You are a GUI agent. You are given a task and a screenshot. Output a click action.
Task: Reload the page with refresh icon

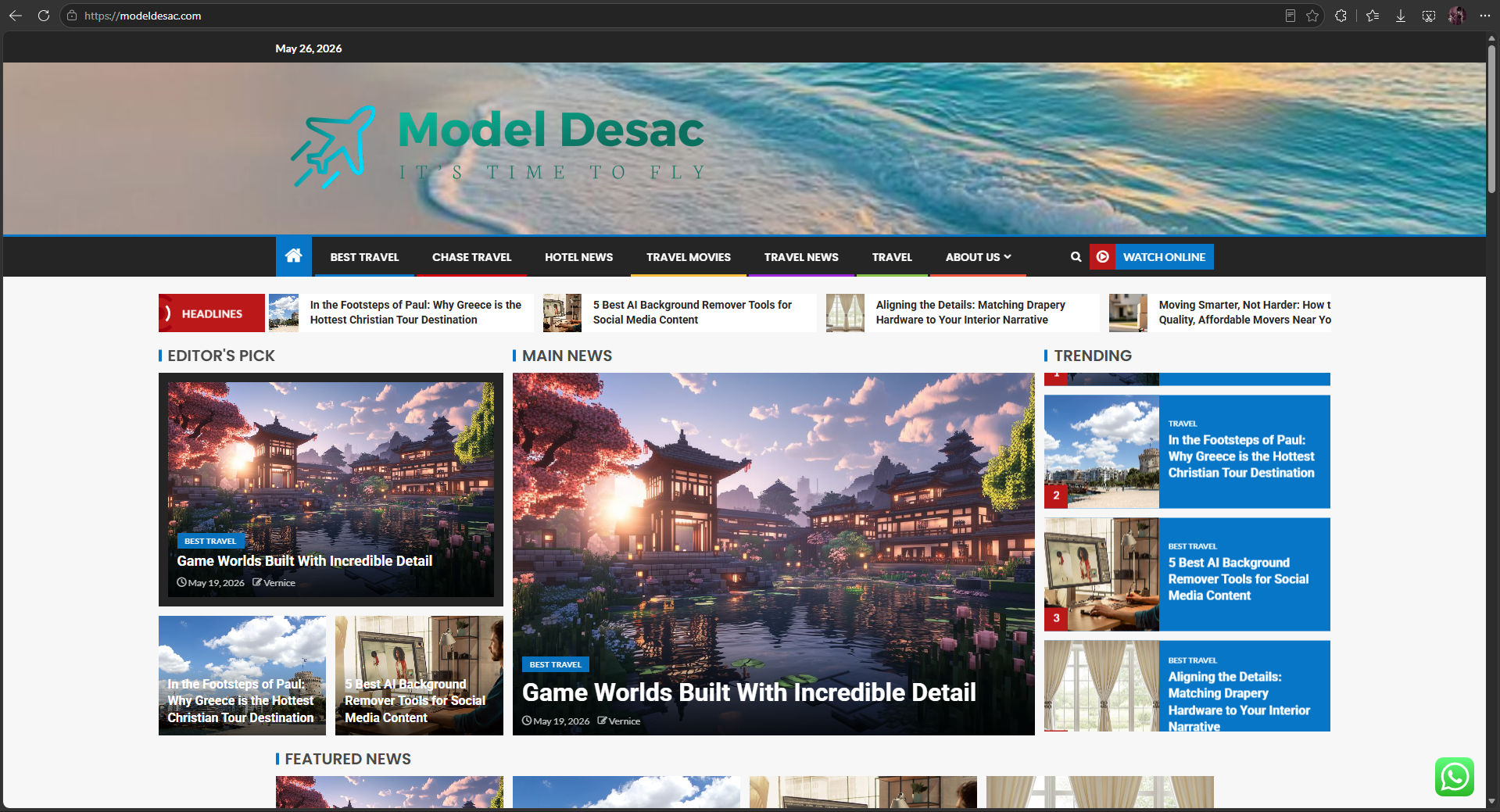44,16
